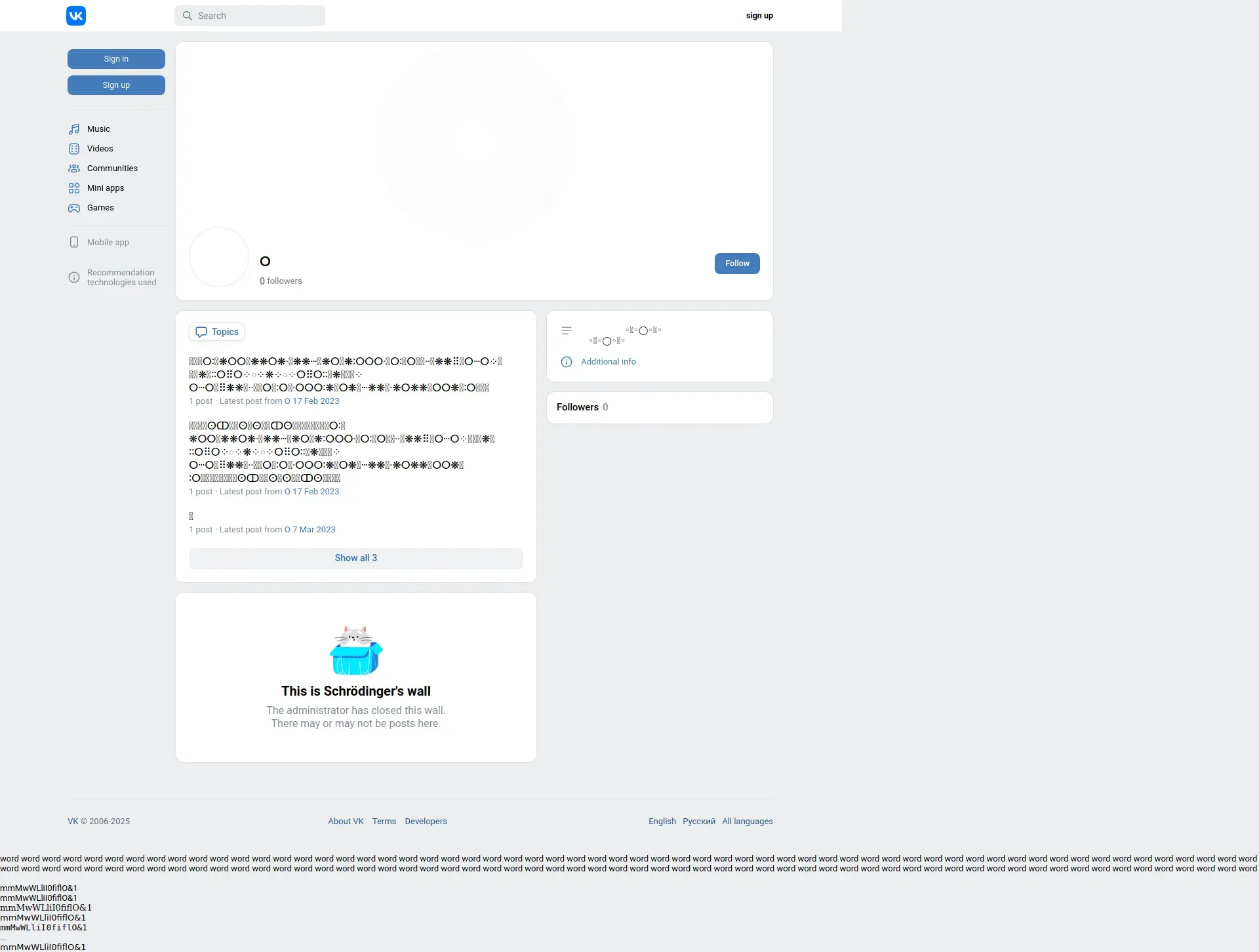
Task: Open All languages selector in footer
Action: coord(747,822)
